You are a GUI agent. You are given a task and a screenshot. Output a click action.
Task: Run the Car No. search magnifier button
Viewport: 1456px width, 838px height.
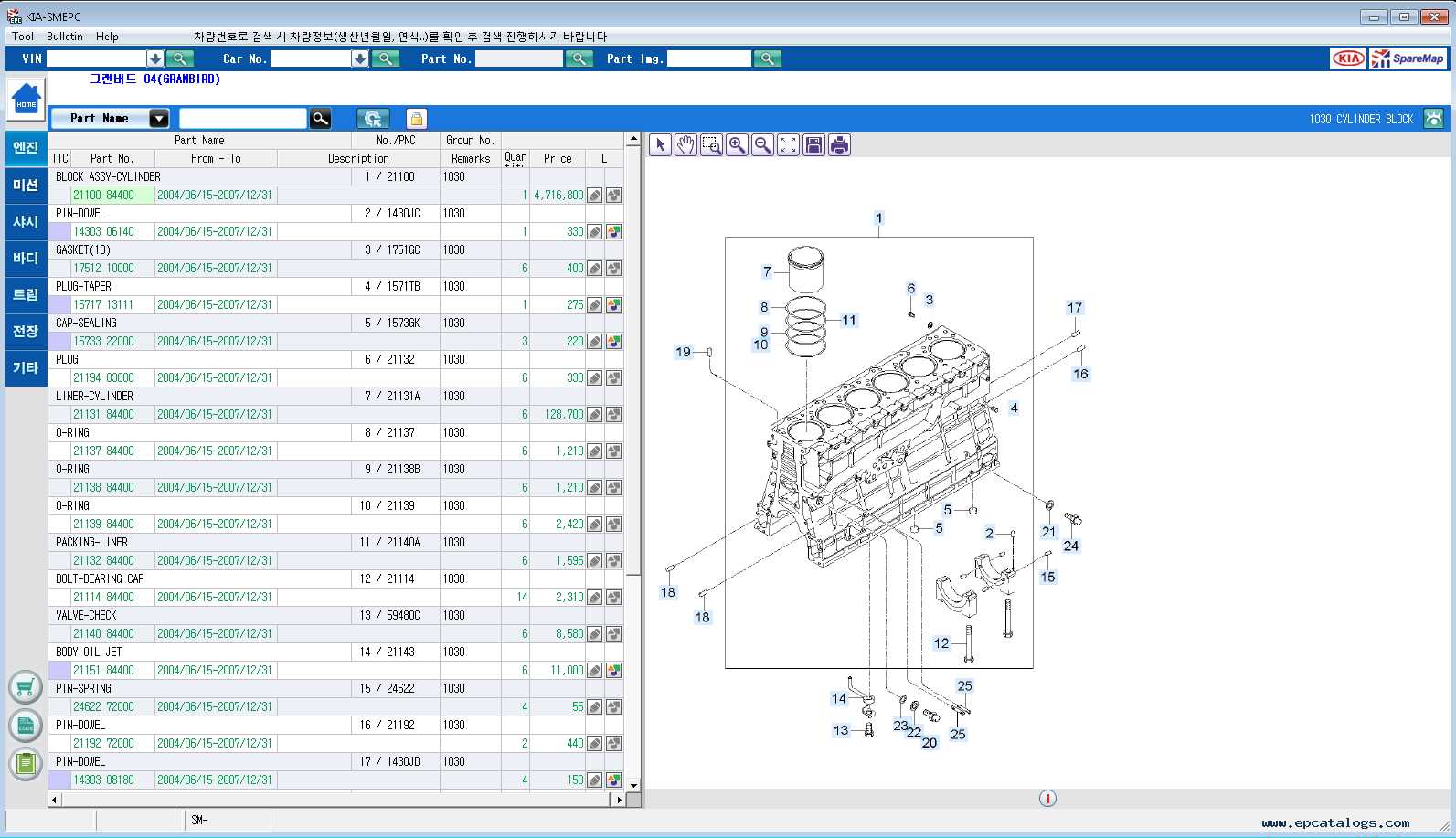(x=386, y=58)
